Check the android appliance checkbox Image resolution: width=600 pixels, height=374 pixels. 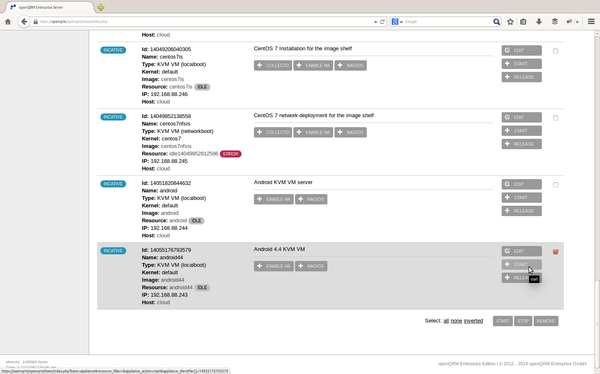pyautogui.click(x=556, y=185)
